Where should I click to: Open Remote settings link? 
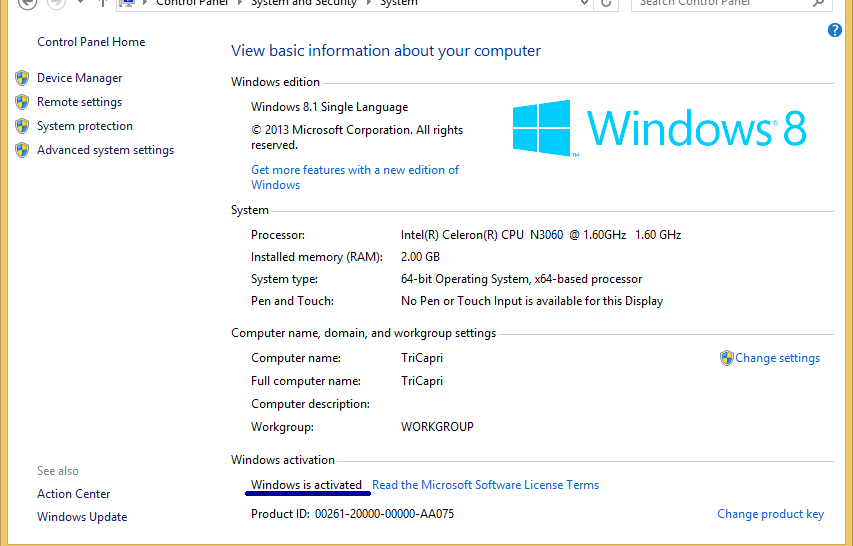click(x=79, y=102)
